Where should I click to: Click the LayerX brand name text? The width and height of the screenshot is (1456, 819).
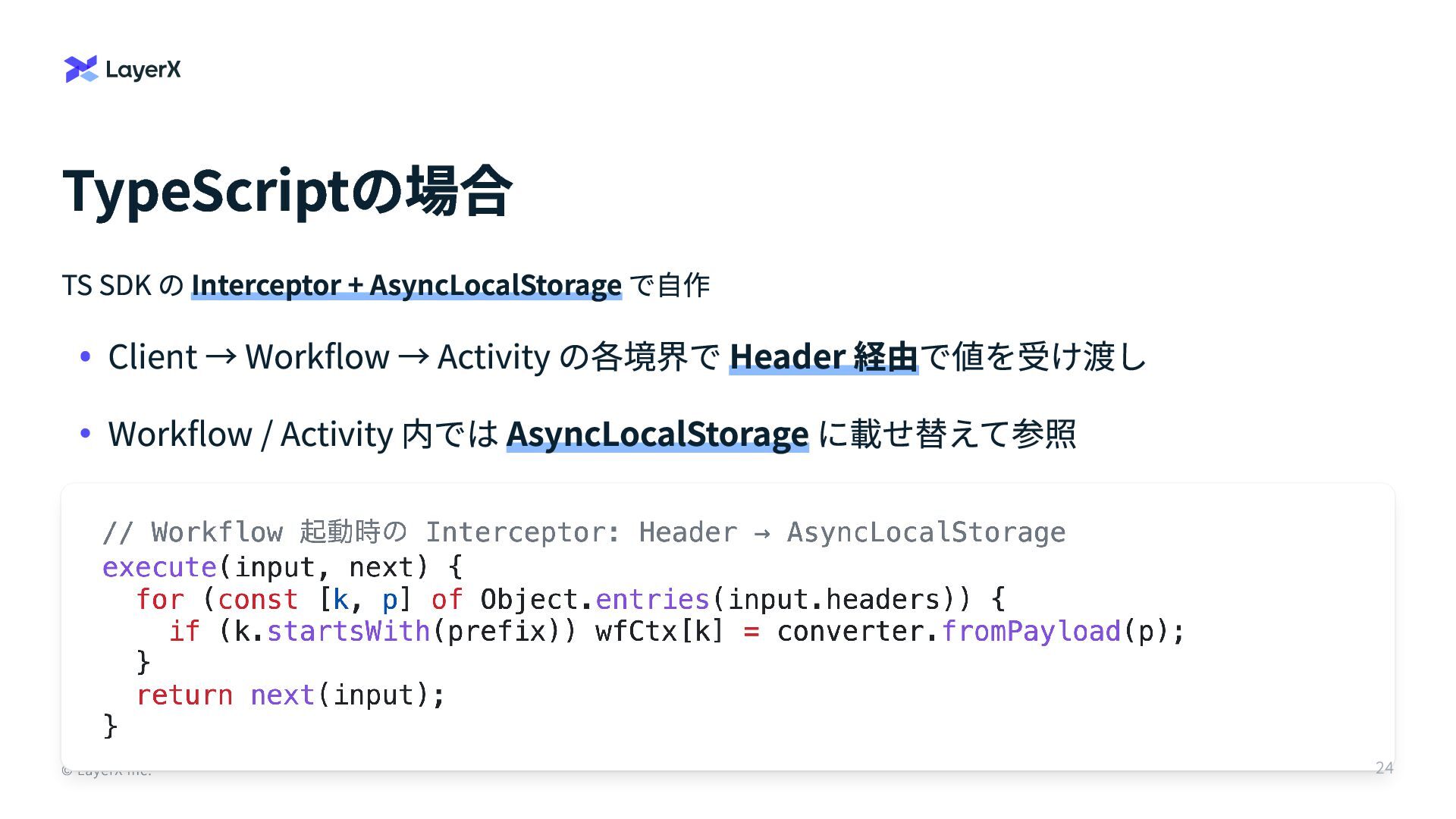click(143, 70)
